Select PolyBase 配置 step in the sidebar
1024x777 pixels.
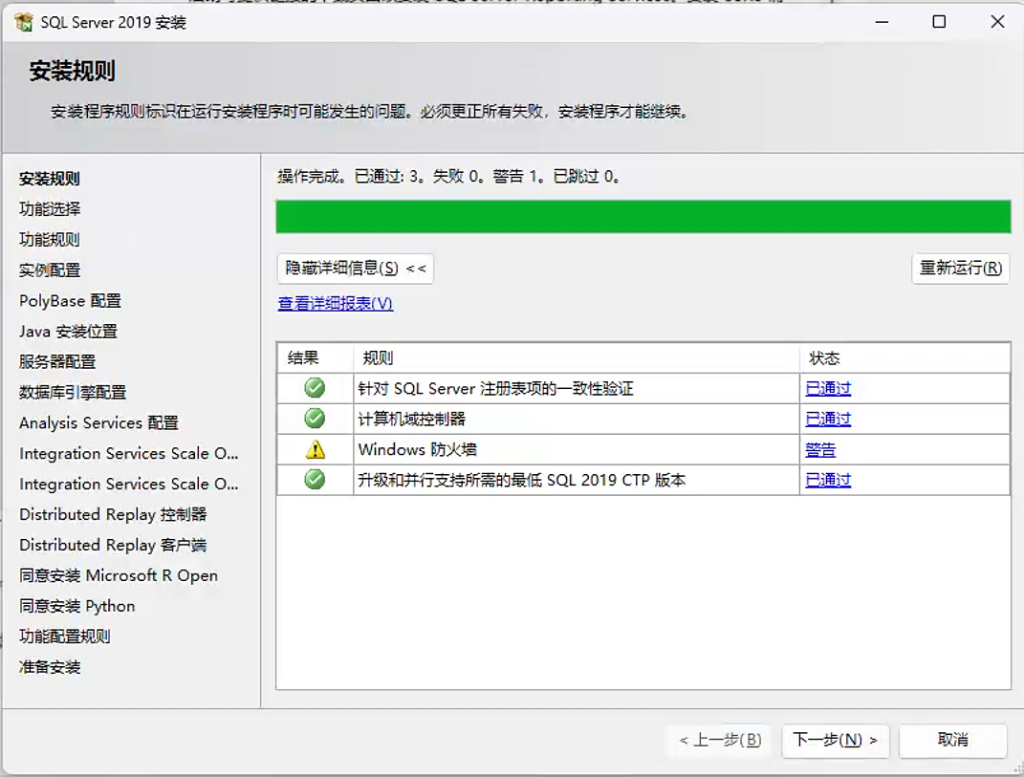(70, 301)
